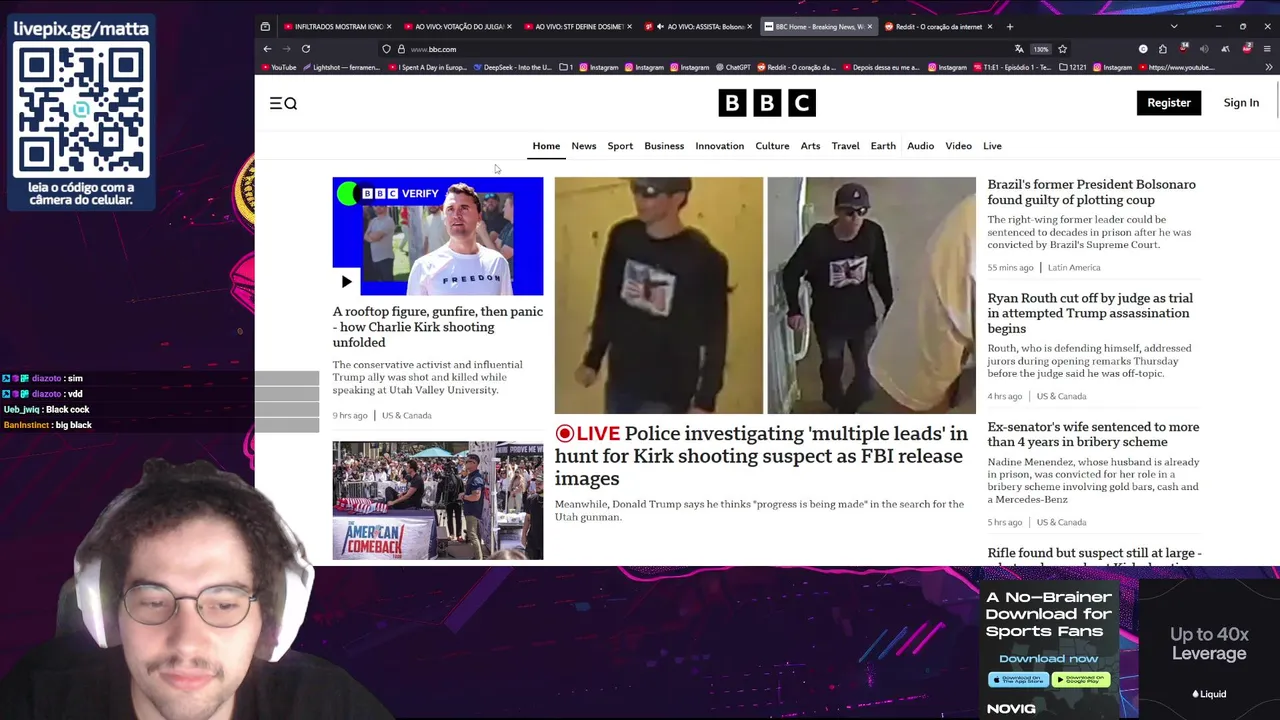The width and height of the screenshot is (1280, 720).
Task: Reload the page with the refresh icon
Action: 306,49
